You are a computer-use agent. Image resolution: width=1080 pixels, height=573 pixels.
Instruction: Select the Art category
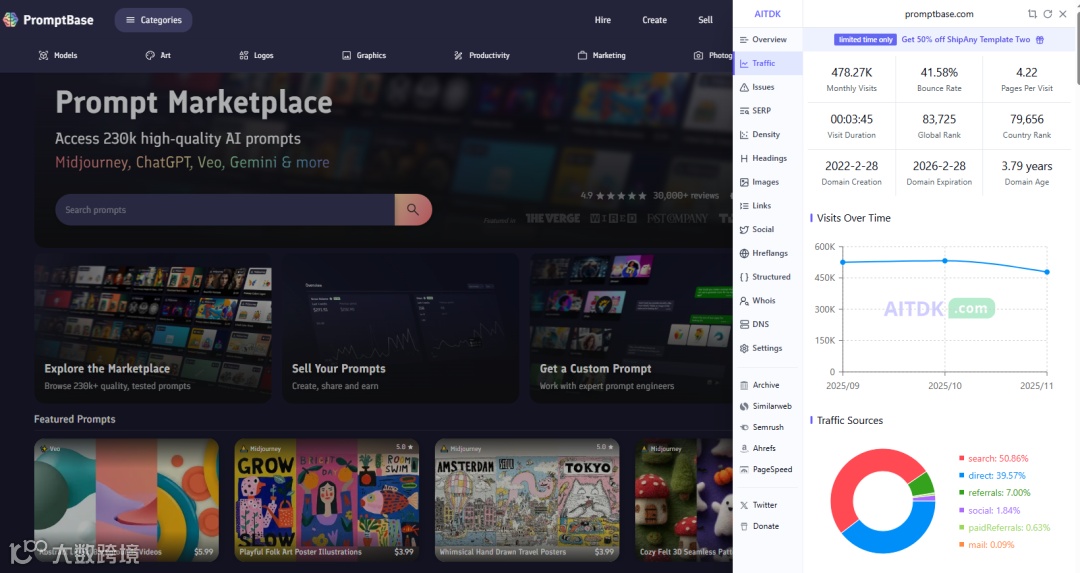pyautogui.click(x=158, y=55)
